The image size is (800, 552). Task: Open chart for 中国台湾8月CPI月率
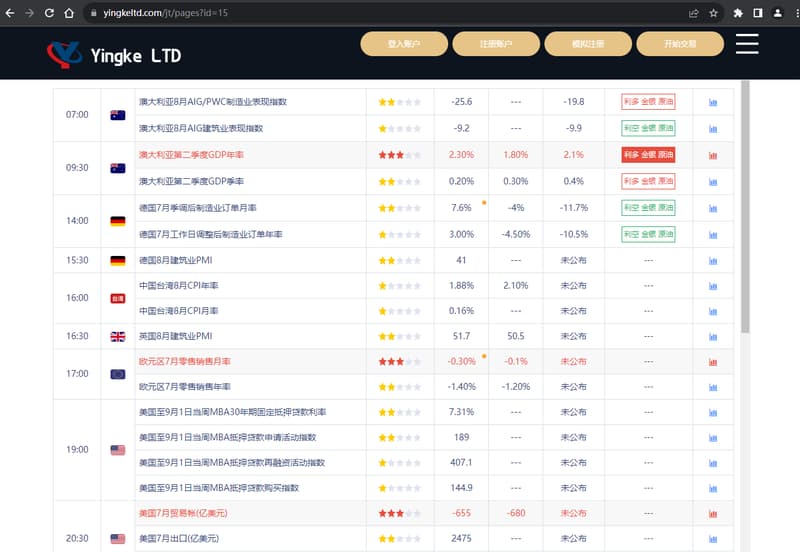point(713,312)
